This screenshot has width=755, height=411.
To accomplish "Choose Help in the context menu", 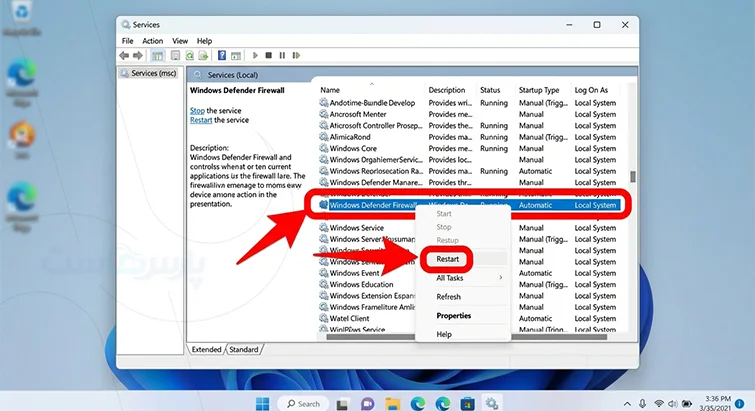I will click(444, 334).
